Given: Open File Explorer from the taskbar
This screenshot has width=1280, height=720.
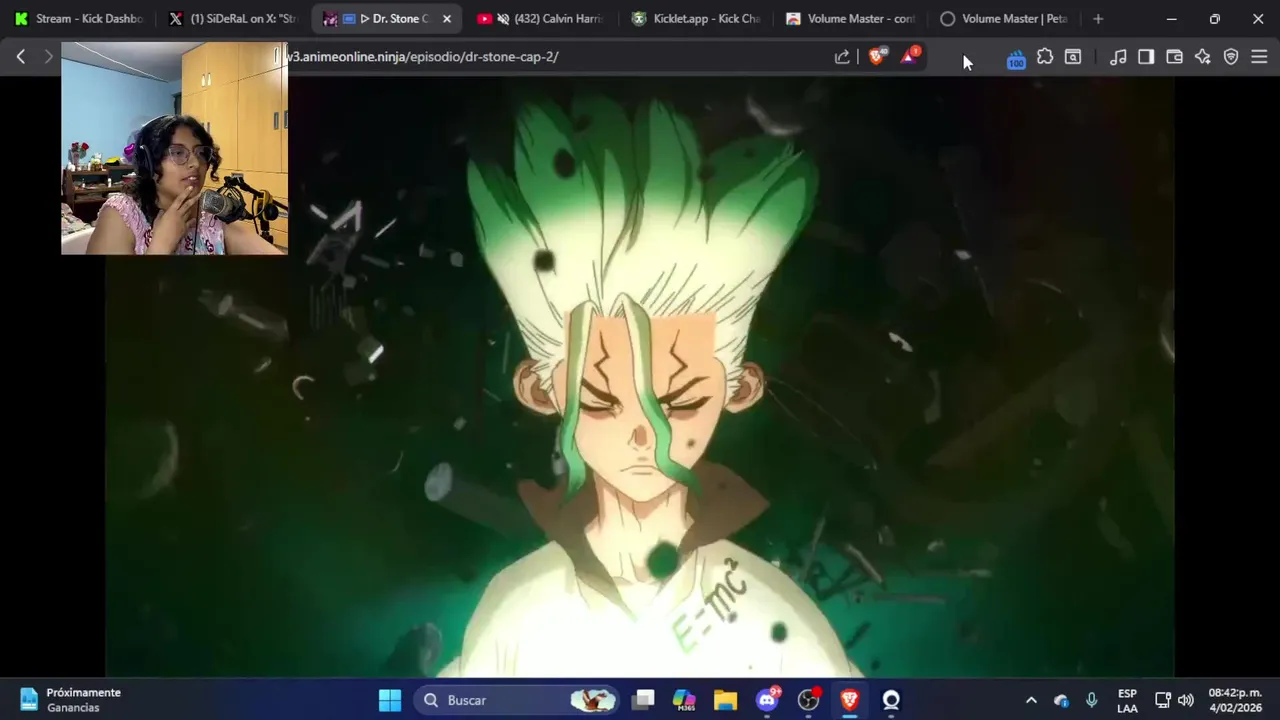Looking at the screenshot, I should click(725, 700).
